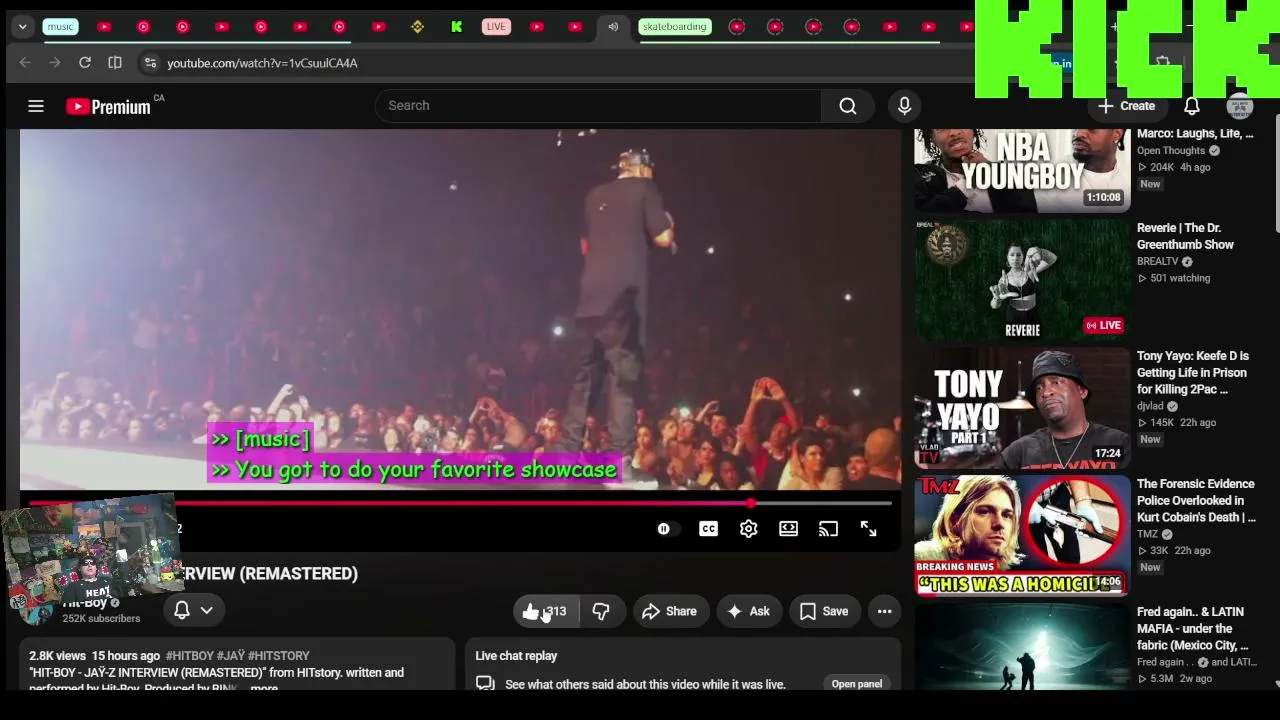This screenshot has width=1280, height=720.
Task: Open Tony Yayo Keefe D video title
Action: (x=1193, y=373)
